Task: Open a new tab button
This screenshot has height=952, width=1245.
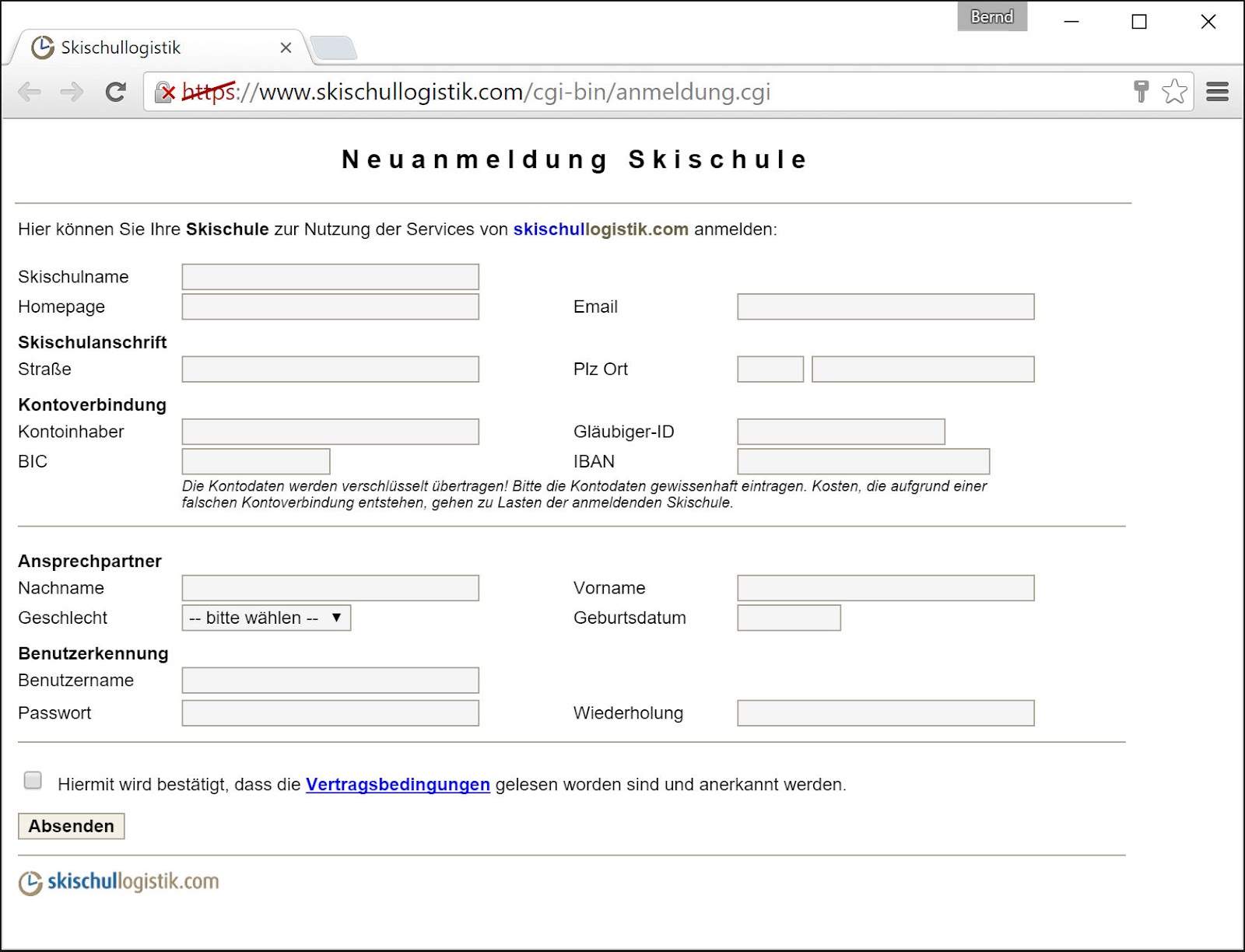Action: [x=334, y=48]
